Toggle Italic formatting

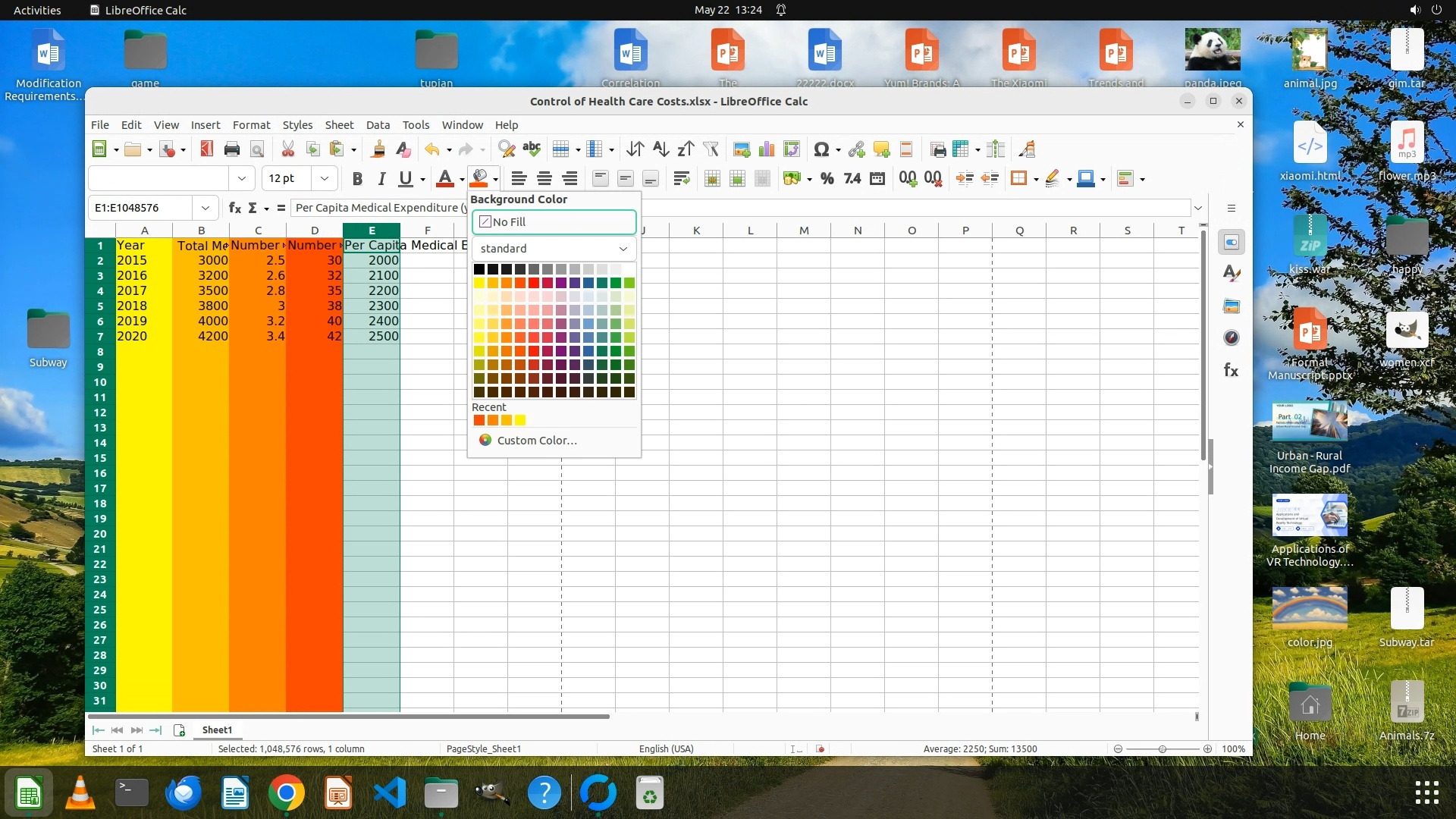pos(381,179)
